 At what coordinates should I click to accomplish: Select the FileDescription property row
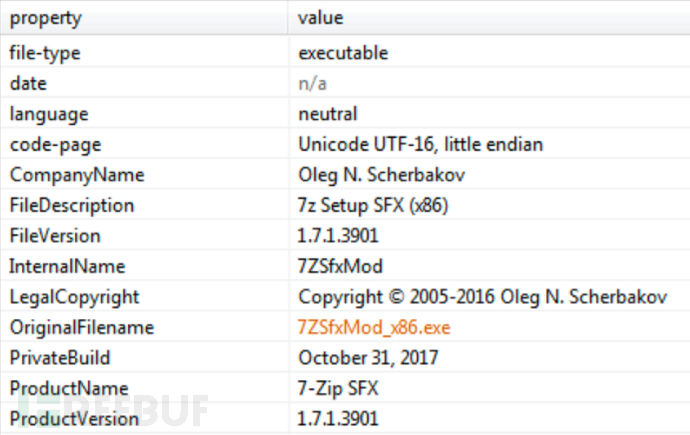pyautogui.click(x=72, y=206)
